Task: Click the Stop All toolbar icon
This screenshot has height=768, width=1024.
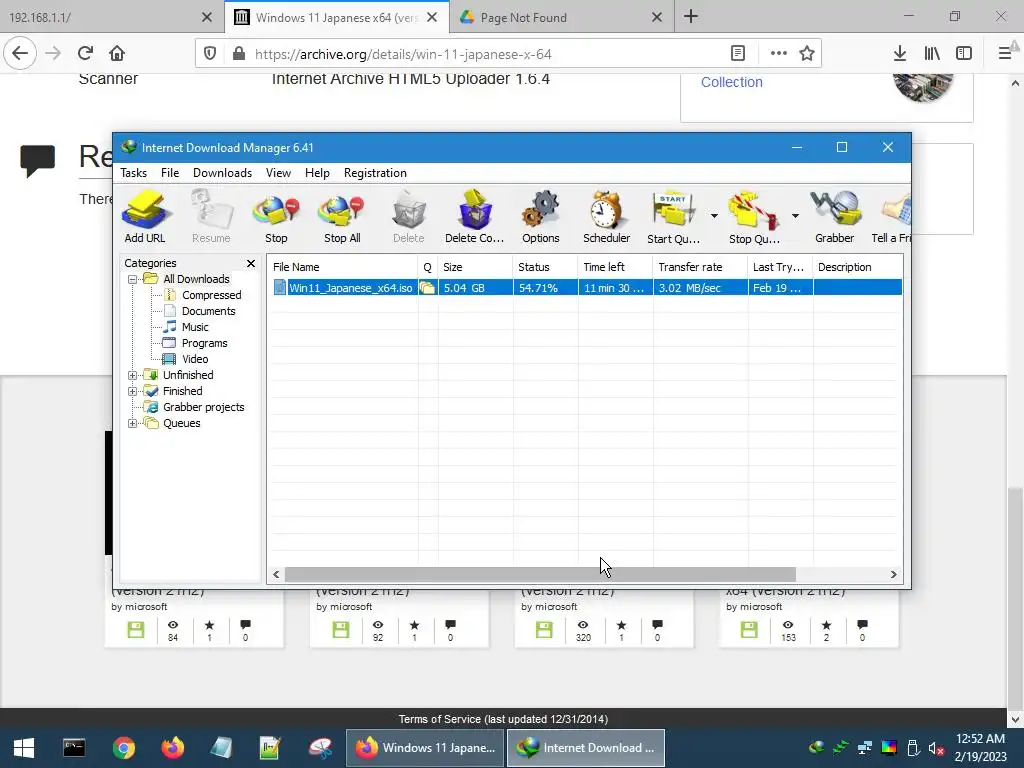Action: [x=342, y=217]
